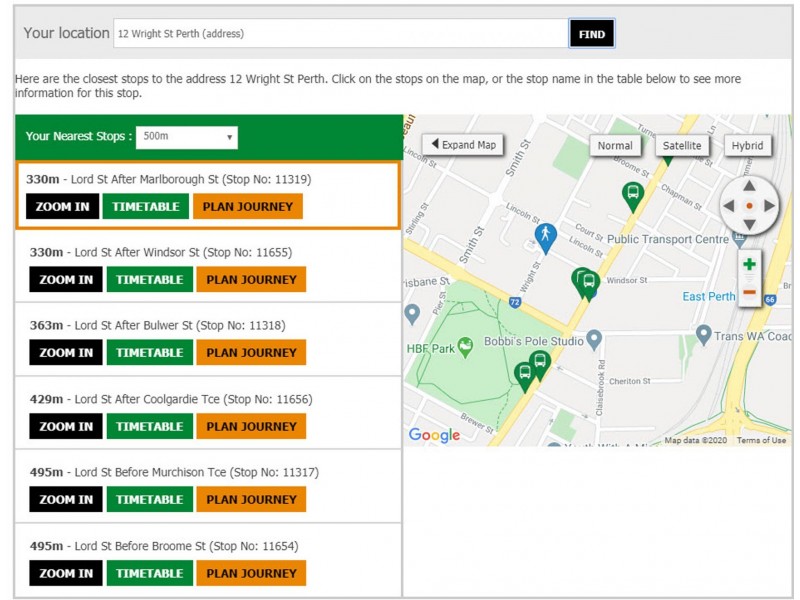Screen dimensions: 800x600
Task: Pan the map left with arrow control
Action: coord(729,206)
